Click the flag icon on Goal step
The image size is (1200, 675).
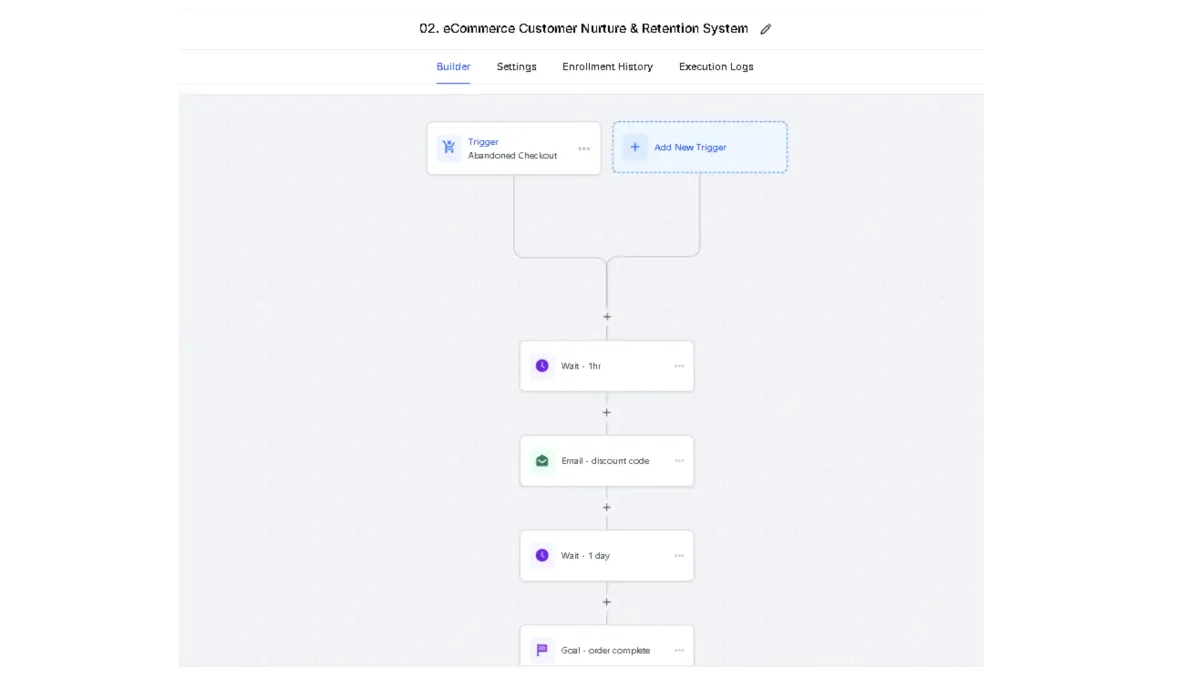coord(542,650)
